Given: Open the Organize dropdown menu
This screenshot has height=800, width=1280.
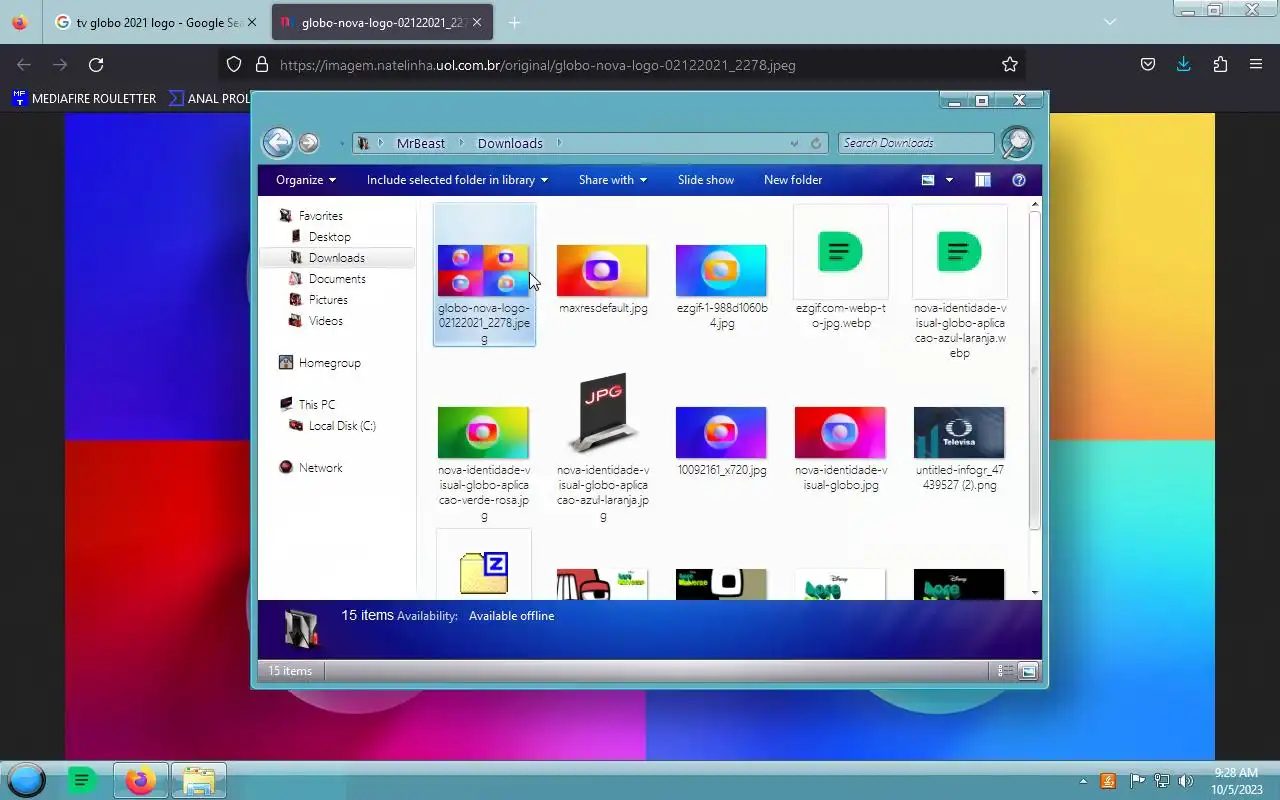Looking at the screenshot, I should [306, 180].
